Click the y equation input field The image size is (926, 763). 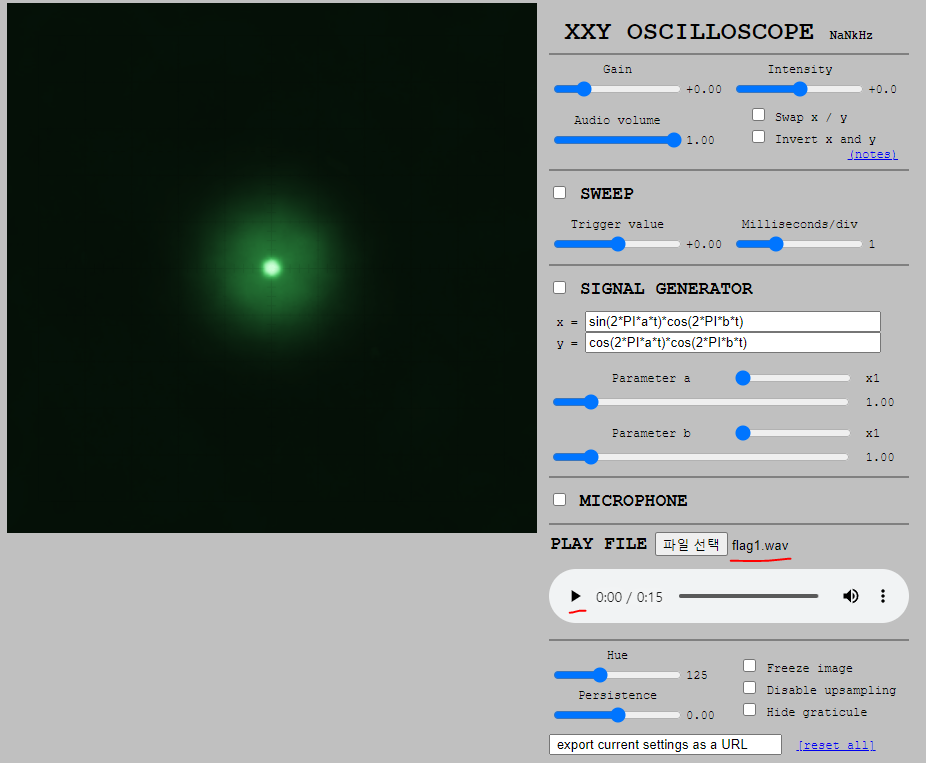[733, 343]
